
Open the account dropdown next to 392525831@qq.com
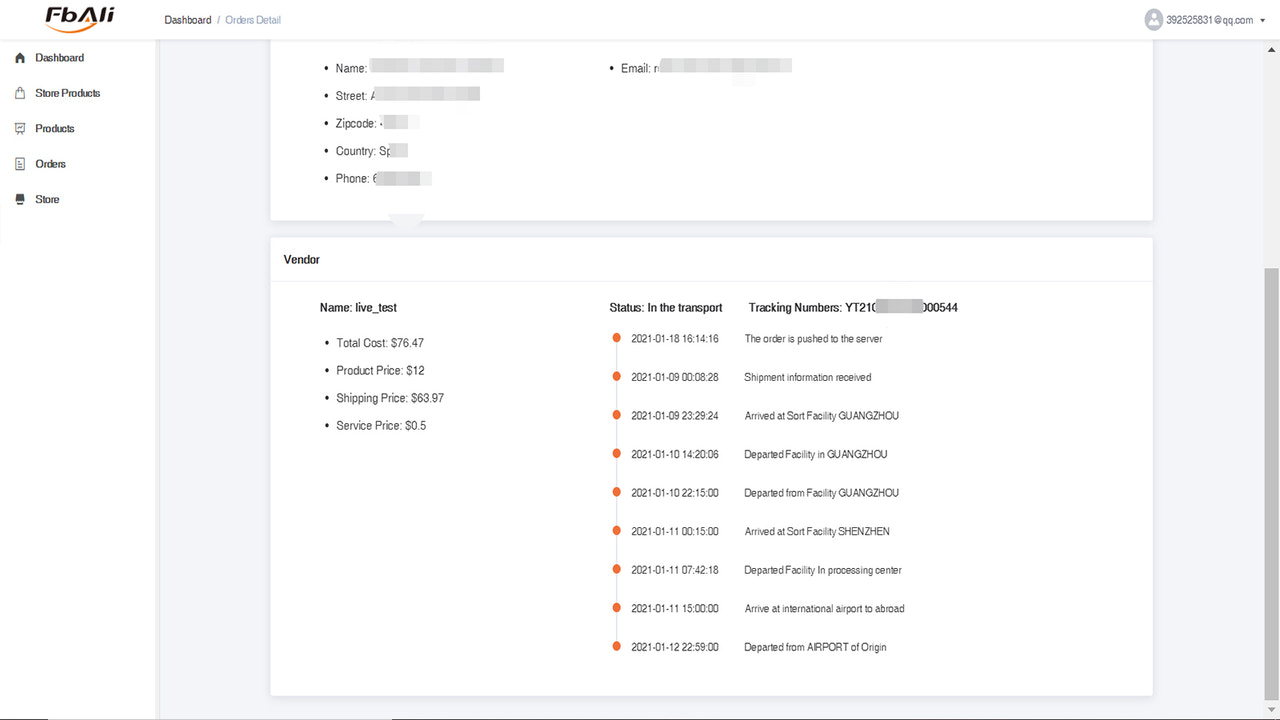(1262, 19)
